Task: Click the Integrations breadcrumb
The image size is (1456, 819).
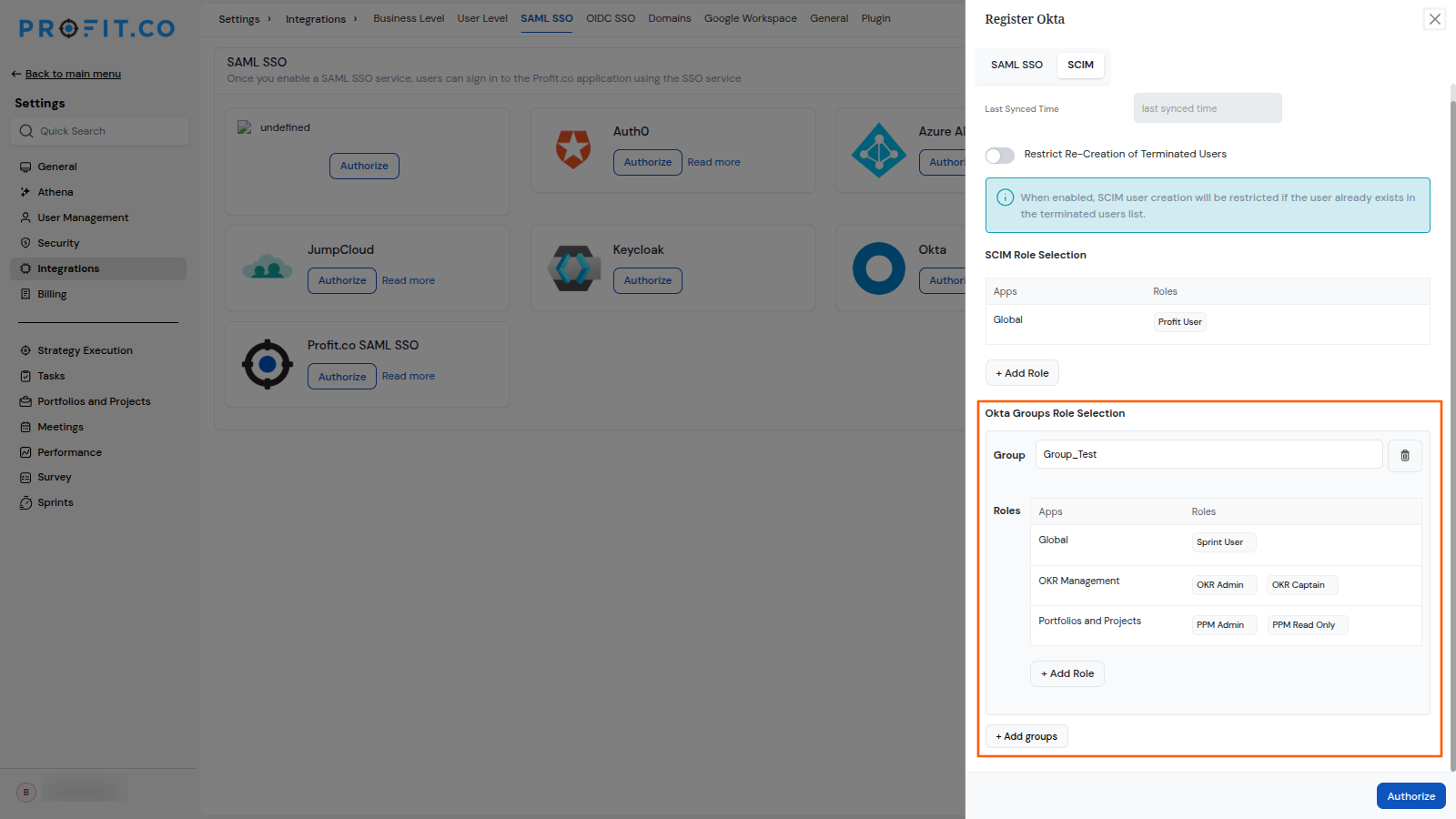Action: click(x=316, y=19)
